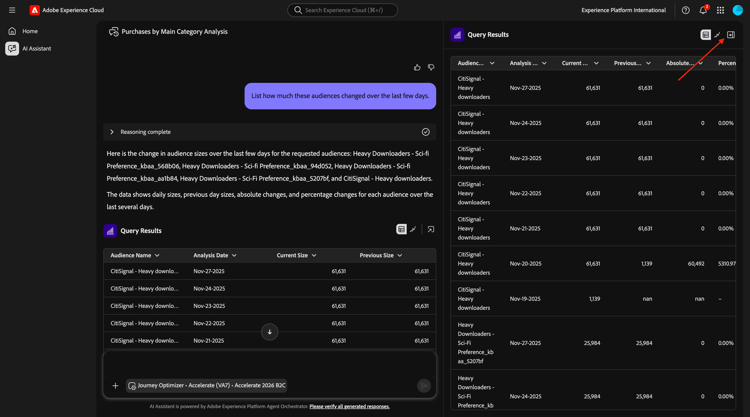The height and width of the screenshot is (417, 750).
Task: Select Nov-27-2025 row in chat table
Action: tap(270, 271)
